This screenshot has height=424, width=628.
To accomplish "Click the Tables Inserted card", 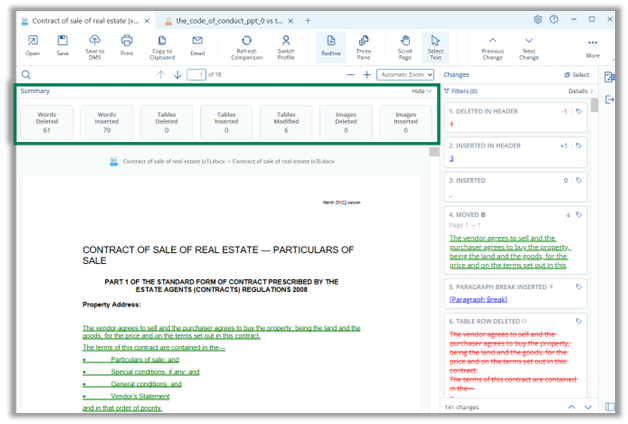I will pyautogui.click(x=226, y=122).
